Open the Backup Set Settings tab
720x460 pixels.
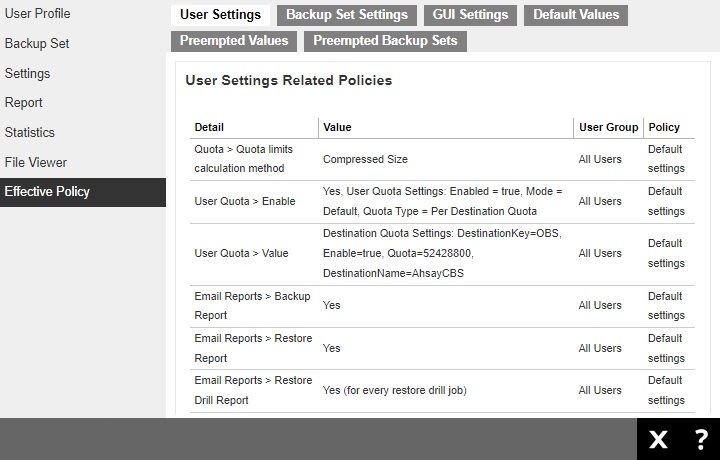tap(347, 15)
